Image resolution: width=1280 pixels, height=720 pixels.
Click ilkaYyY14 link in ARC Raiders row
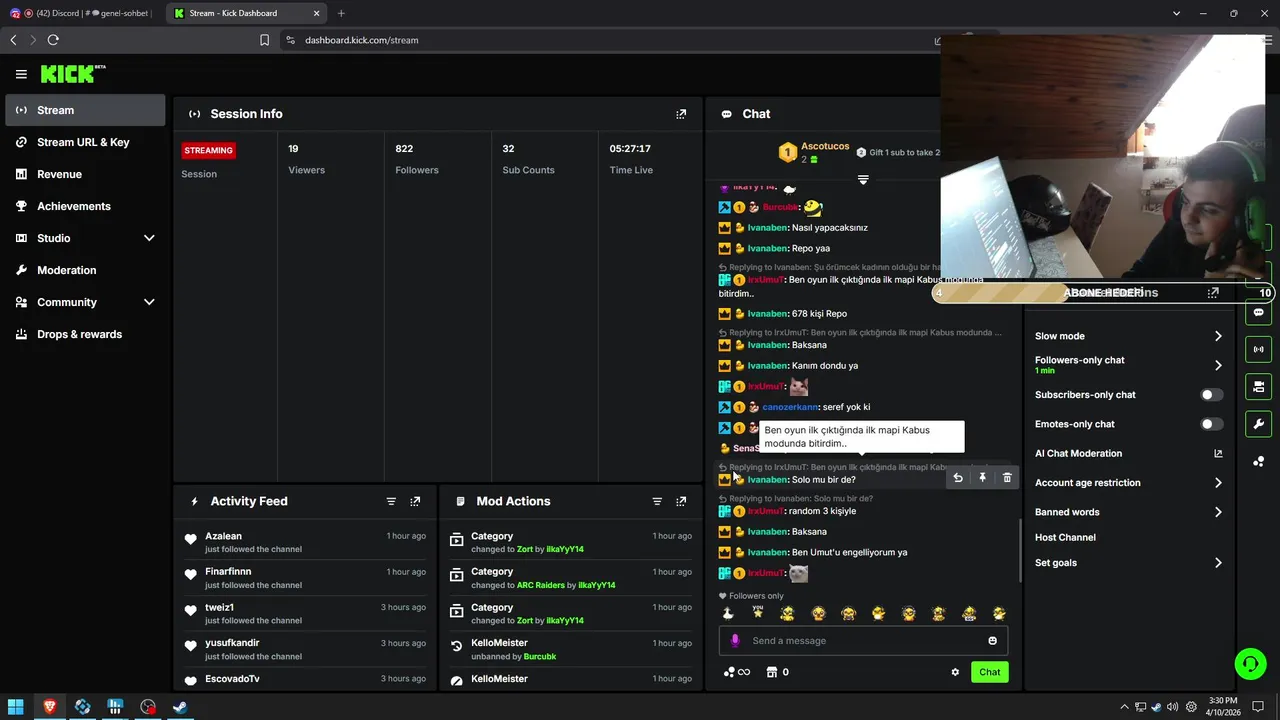pyautogui.click(x=596, y=585)
